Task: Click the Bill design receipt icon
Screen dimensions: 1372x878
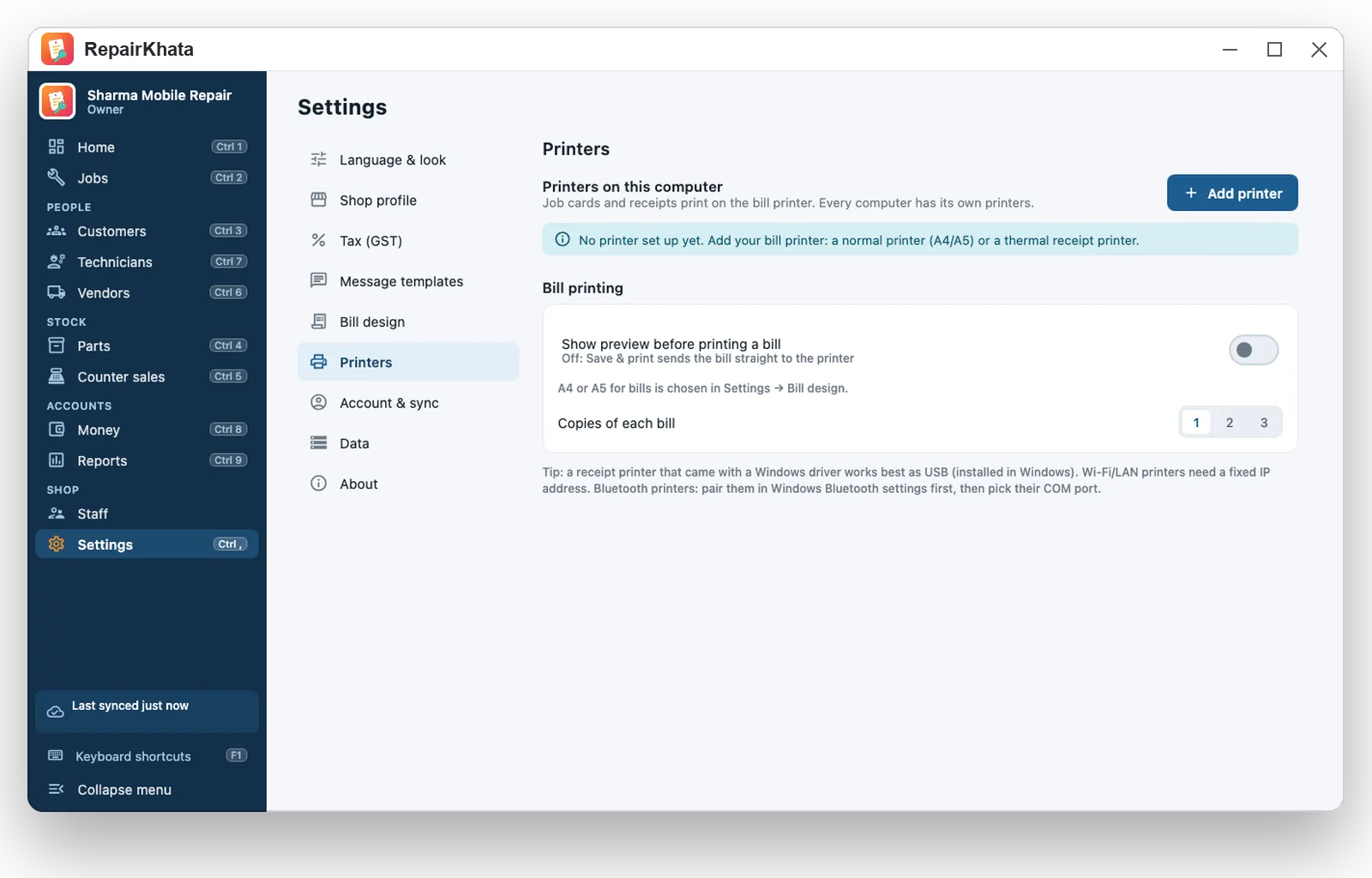Action: [x=319, y=322]
